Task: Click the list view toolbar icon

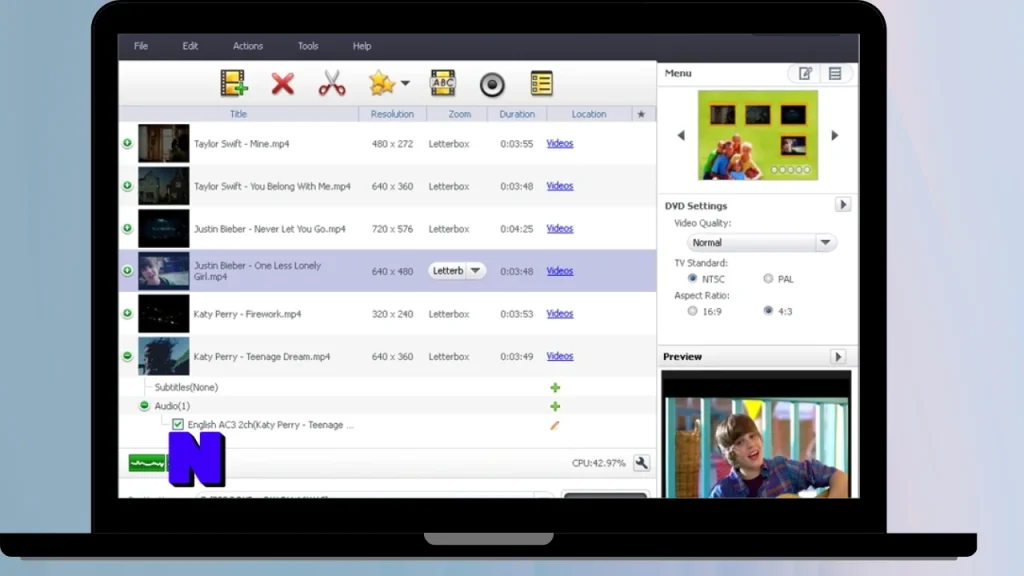Action: [x=541, y=83]
